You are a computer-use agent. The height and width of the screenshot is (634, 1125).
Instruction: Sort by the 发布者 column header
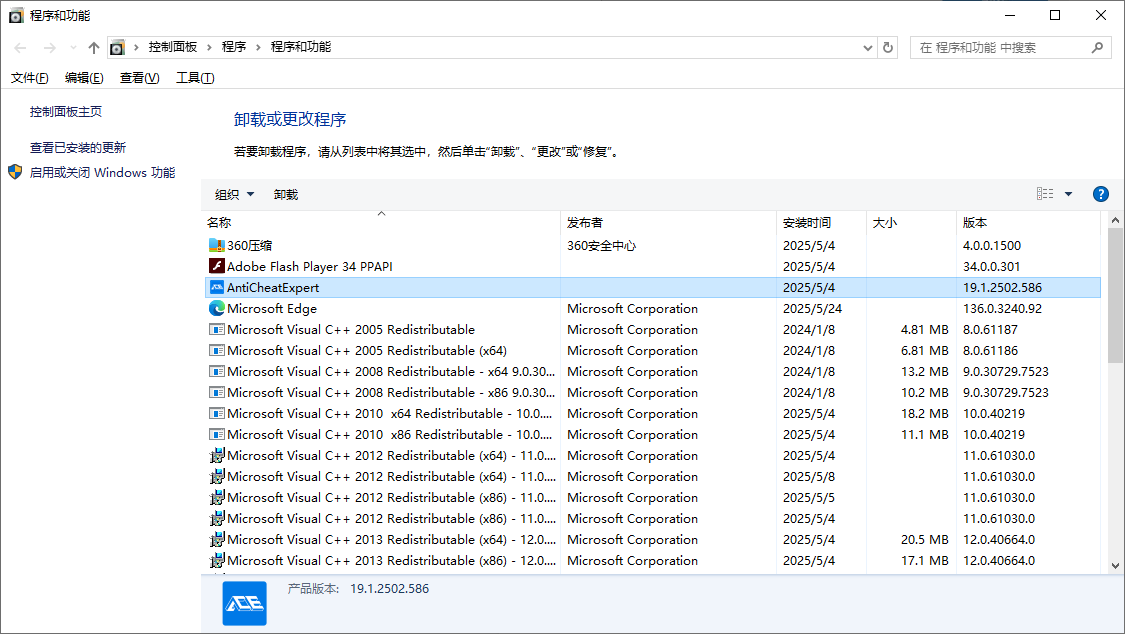coord(668,222)
